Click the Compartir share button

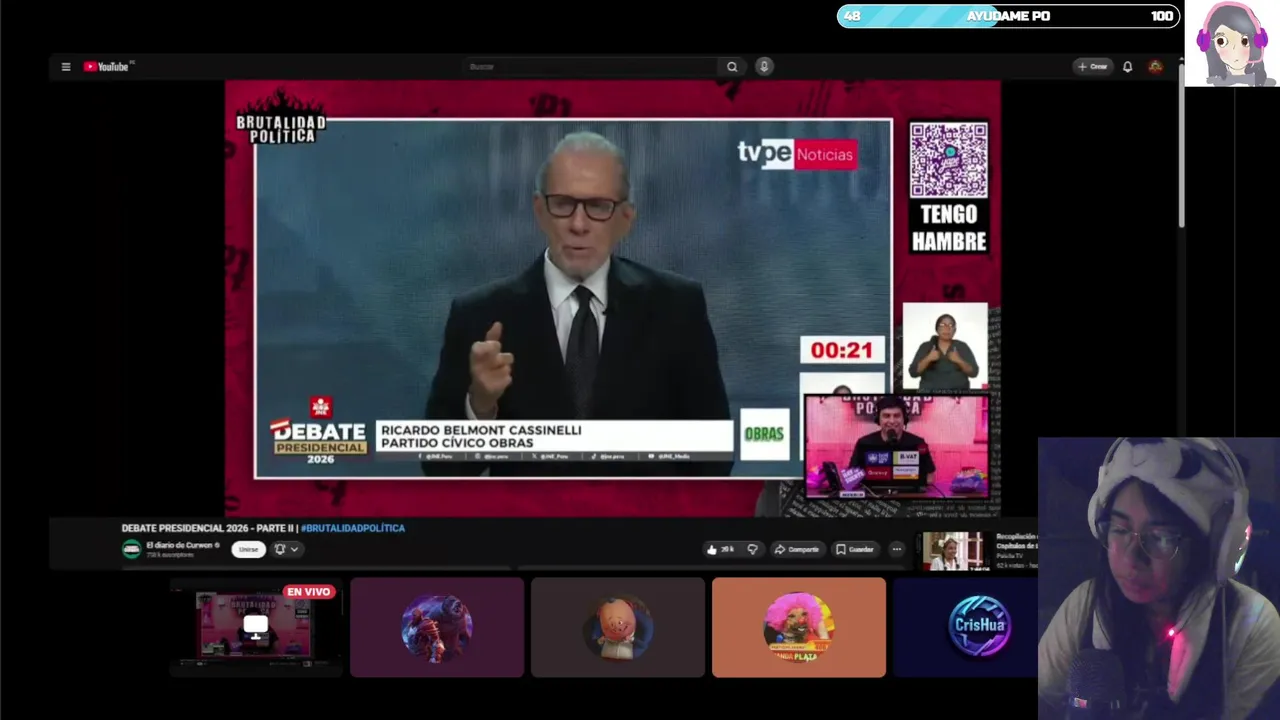pyautogui.click(x=797, y=549)
